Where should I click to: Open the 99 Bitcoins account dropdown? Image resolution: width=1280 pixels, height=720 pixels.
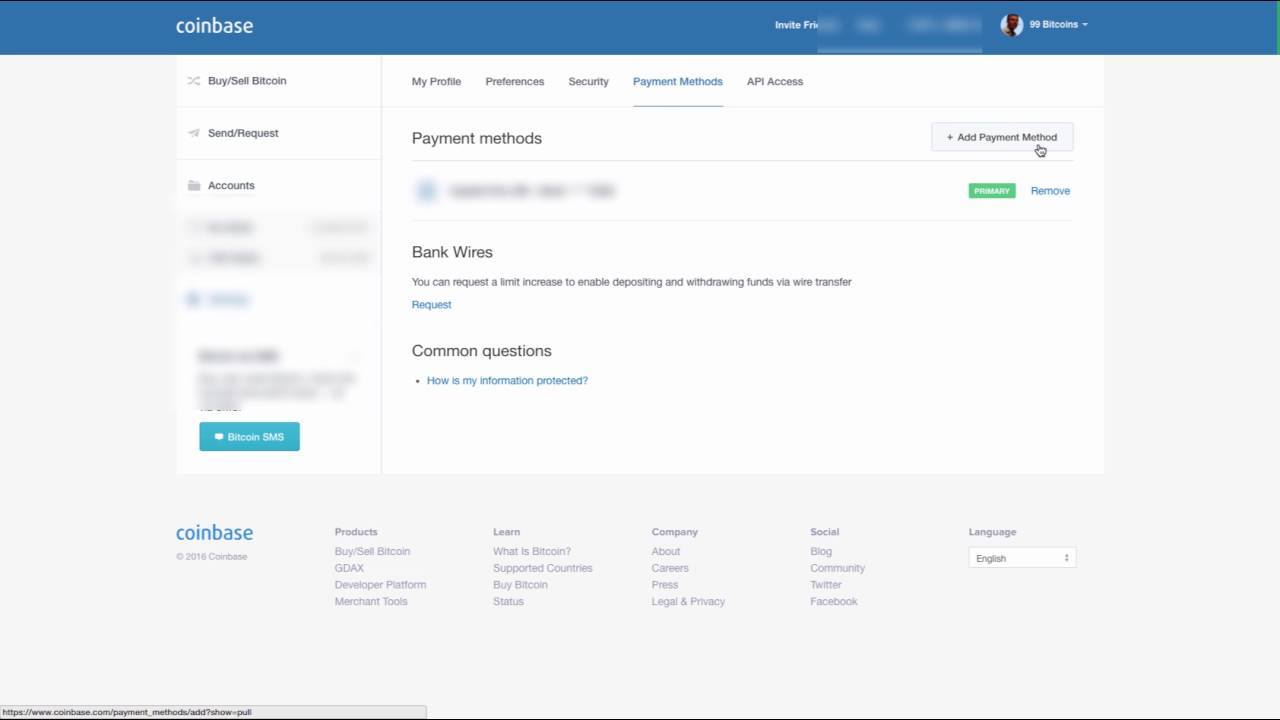tap(1058, 25)
